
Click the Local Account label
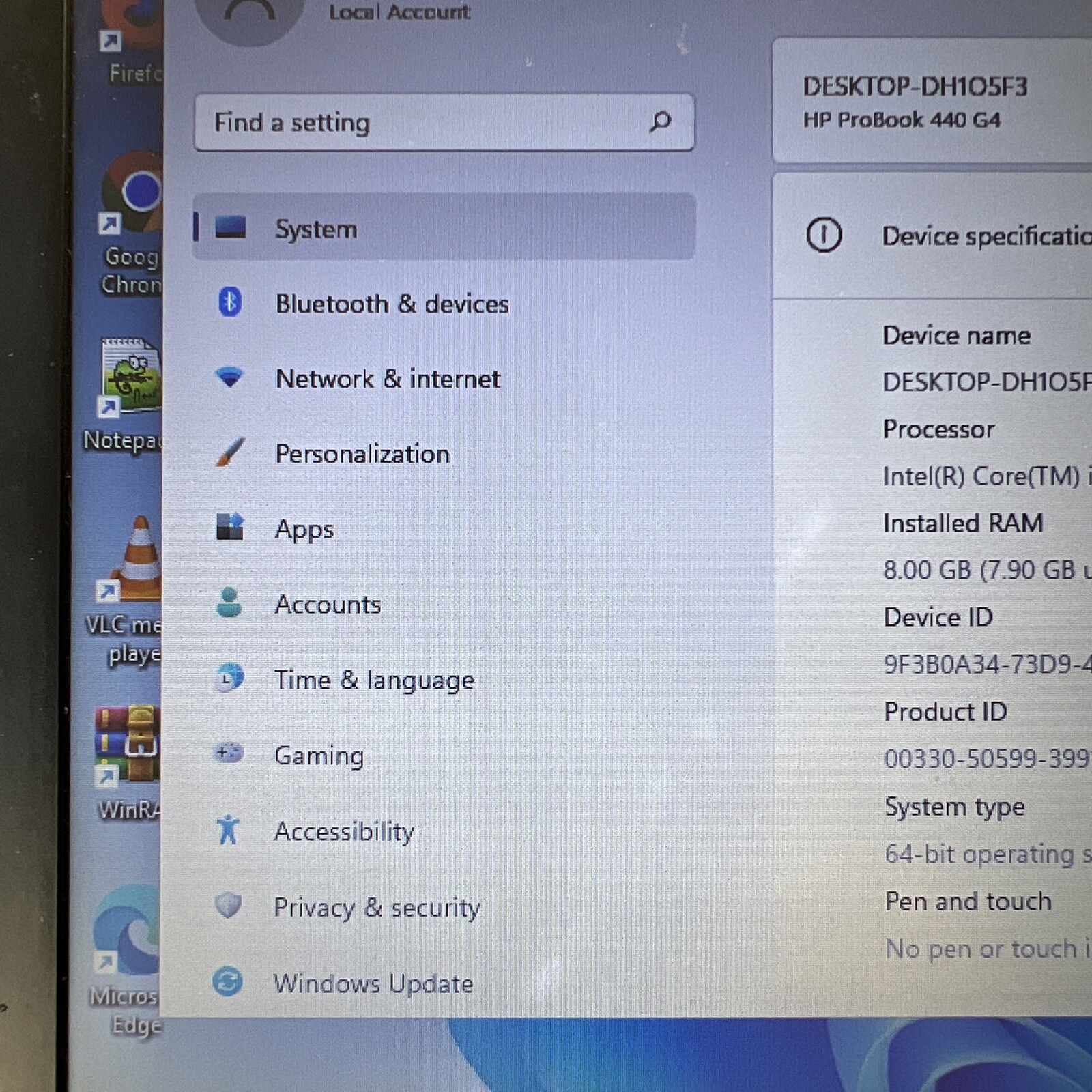pos(400,12)
